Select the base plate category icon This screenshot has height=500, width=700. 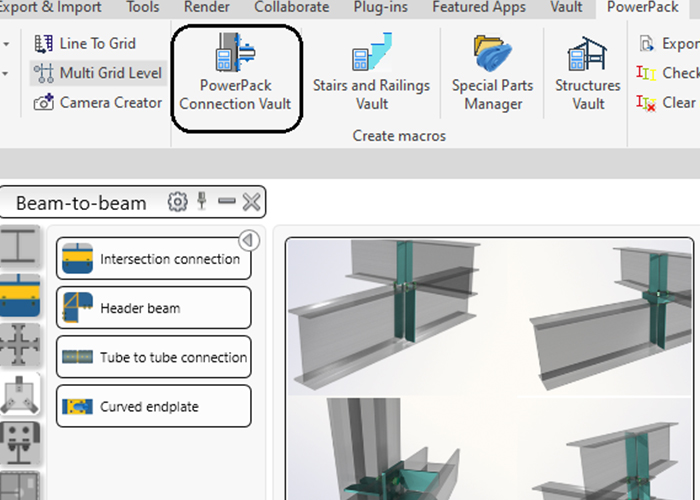pyautogui.click(x=19, y=443)
